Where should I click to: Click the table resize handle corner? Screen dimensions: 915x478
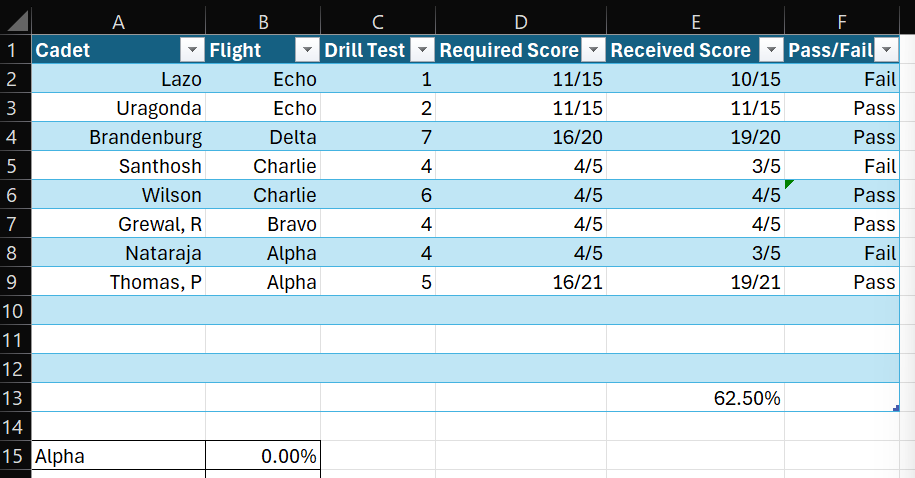click(x=896, y=408)
